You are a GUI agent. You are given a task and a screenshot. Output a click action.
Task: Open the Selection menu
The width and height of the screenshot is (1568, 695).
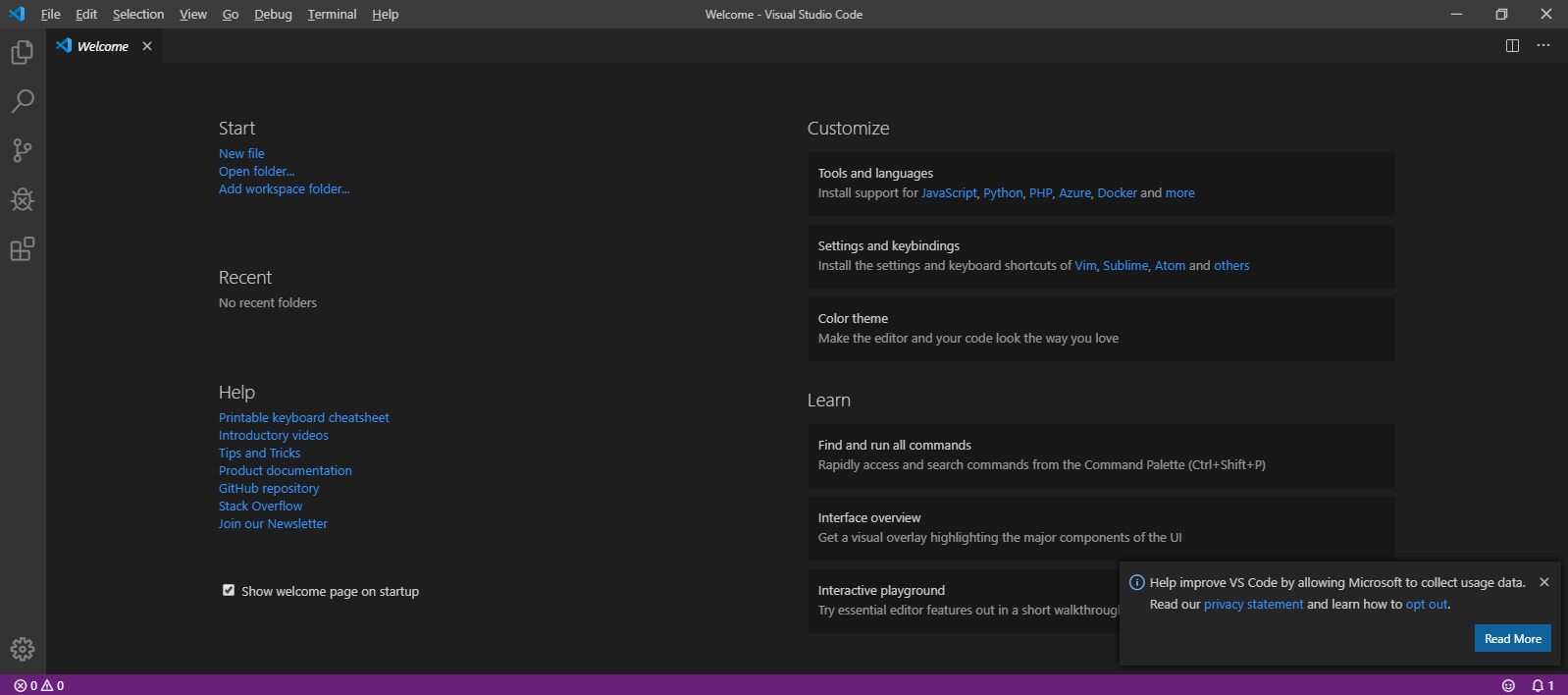tap(138, 14)
